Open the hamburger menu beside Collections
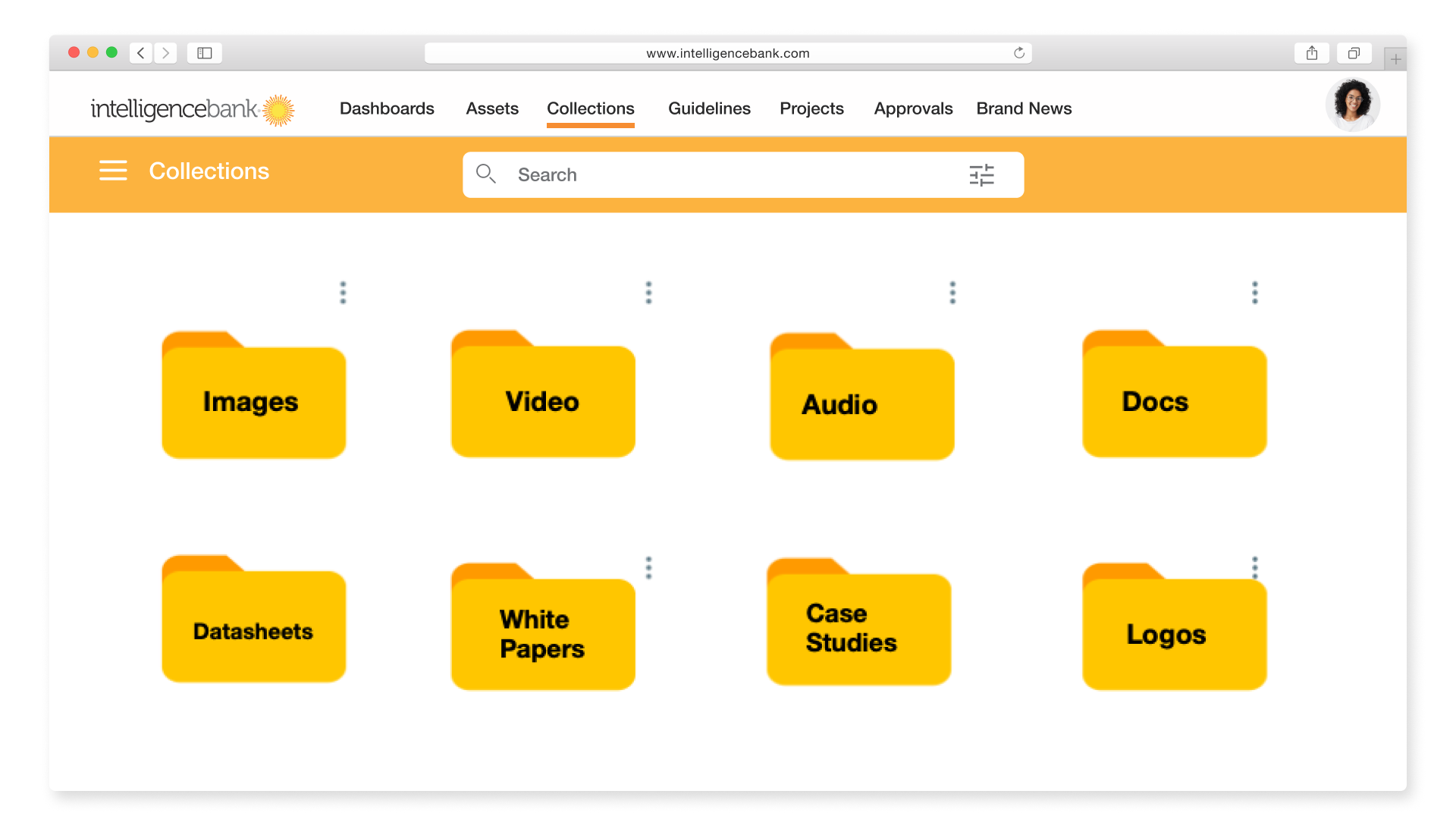1456x819 pixels. 113,171
